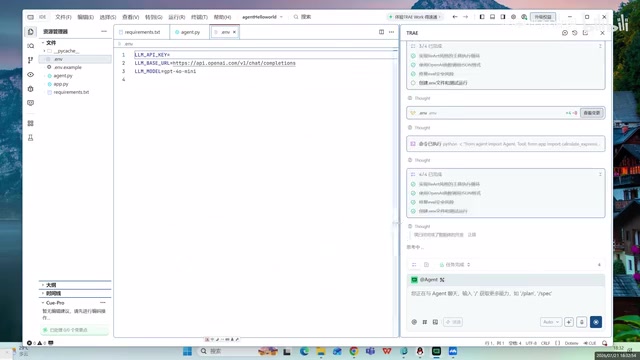The width and height of the screenshot is (640, 360).
Task: Toggle the right side panel layout icon
Action: pyautogui.click(x=503, y=17)
